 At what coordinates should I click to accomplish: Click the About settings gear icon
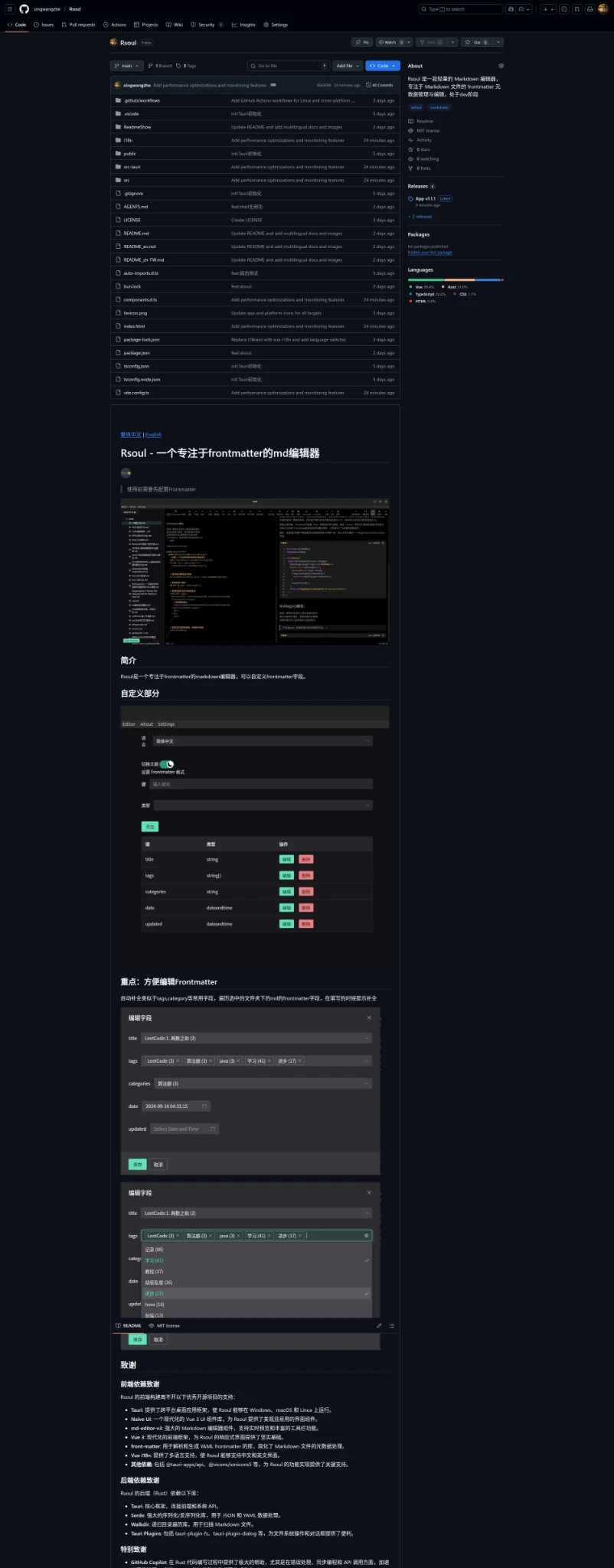tap(501, 66)
